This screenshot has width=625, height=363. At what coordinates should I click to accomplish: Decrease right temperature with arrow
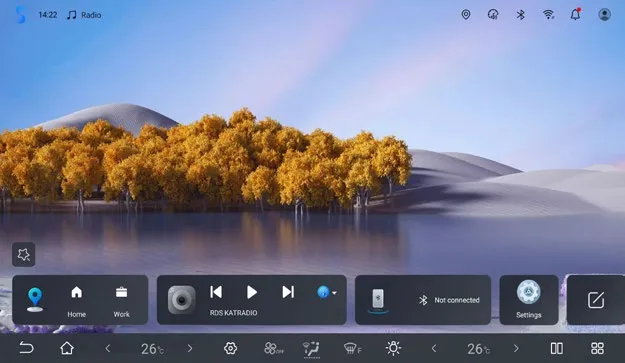[434, 349]
